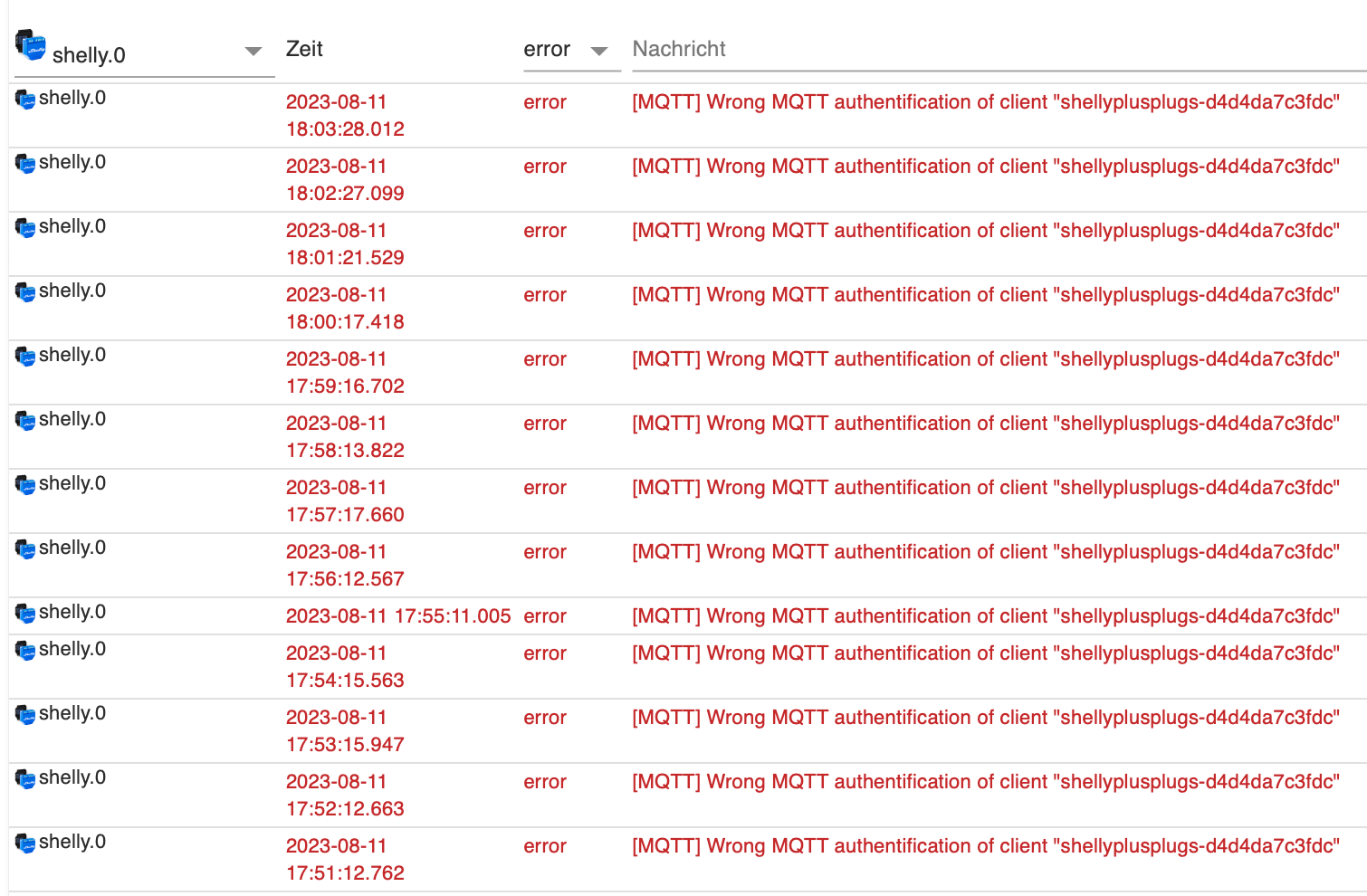Click Shelly icon in the 17:56:12.567 row
The image size is (1367, 896).
(x=25, y=548)
